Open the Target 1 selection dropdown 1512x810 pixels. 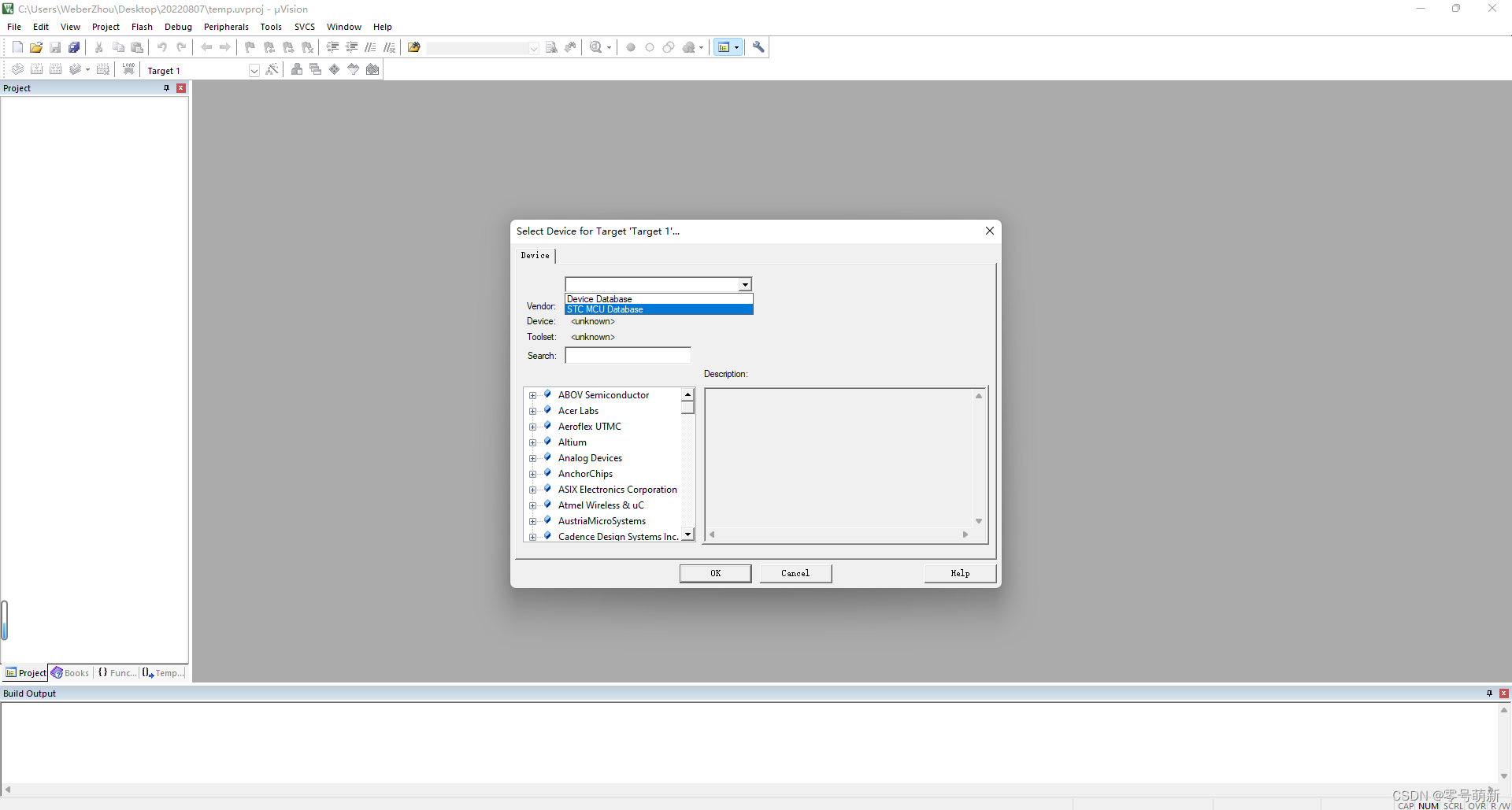[254, 70]
